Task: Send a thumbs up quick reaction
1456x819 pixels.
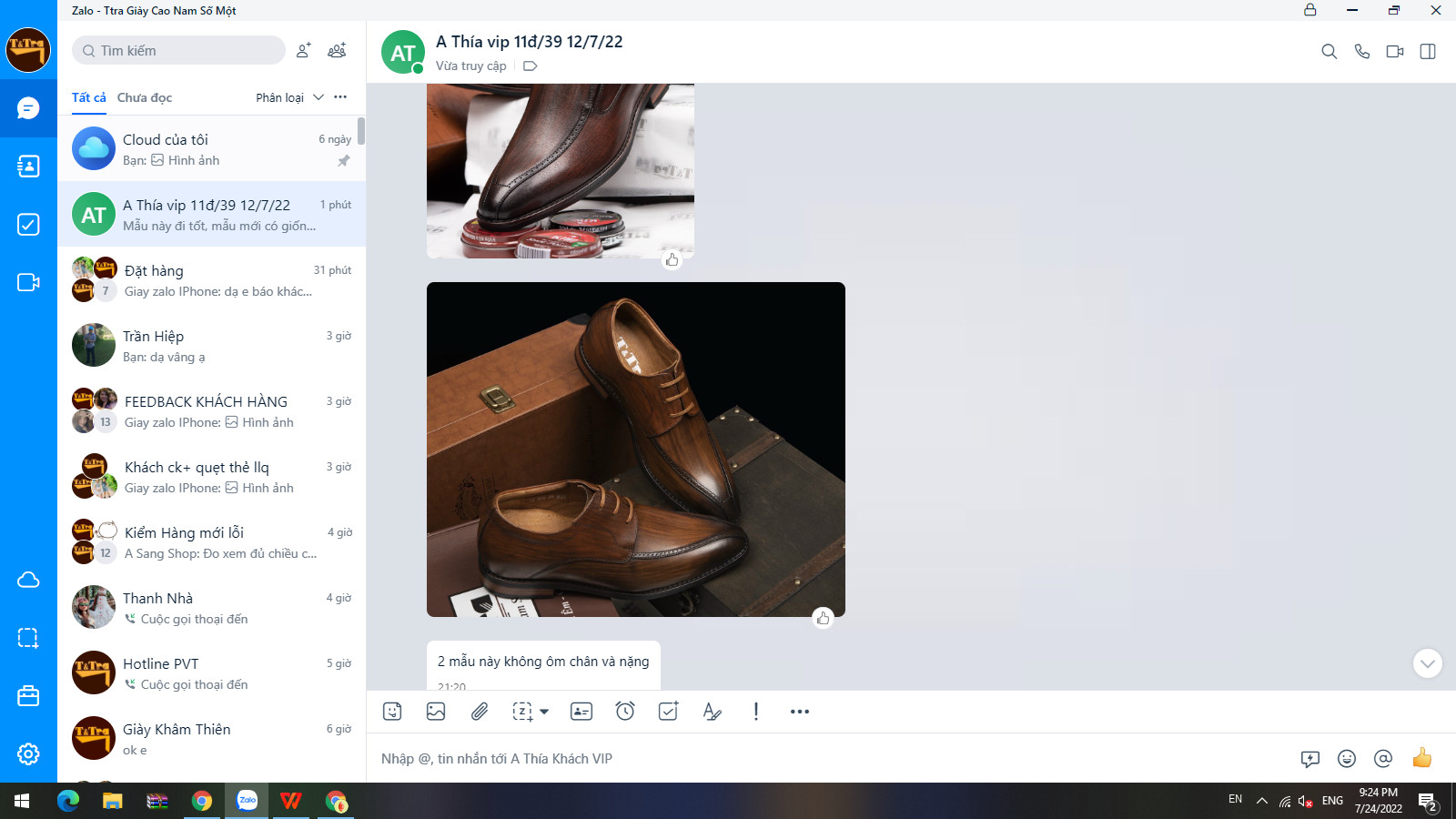Action: point(1421,758)
